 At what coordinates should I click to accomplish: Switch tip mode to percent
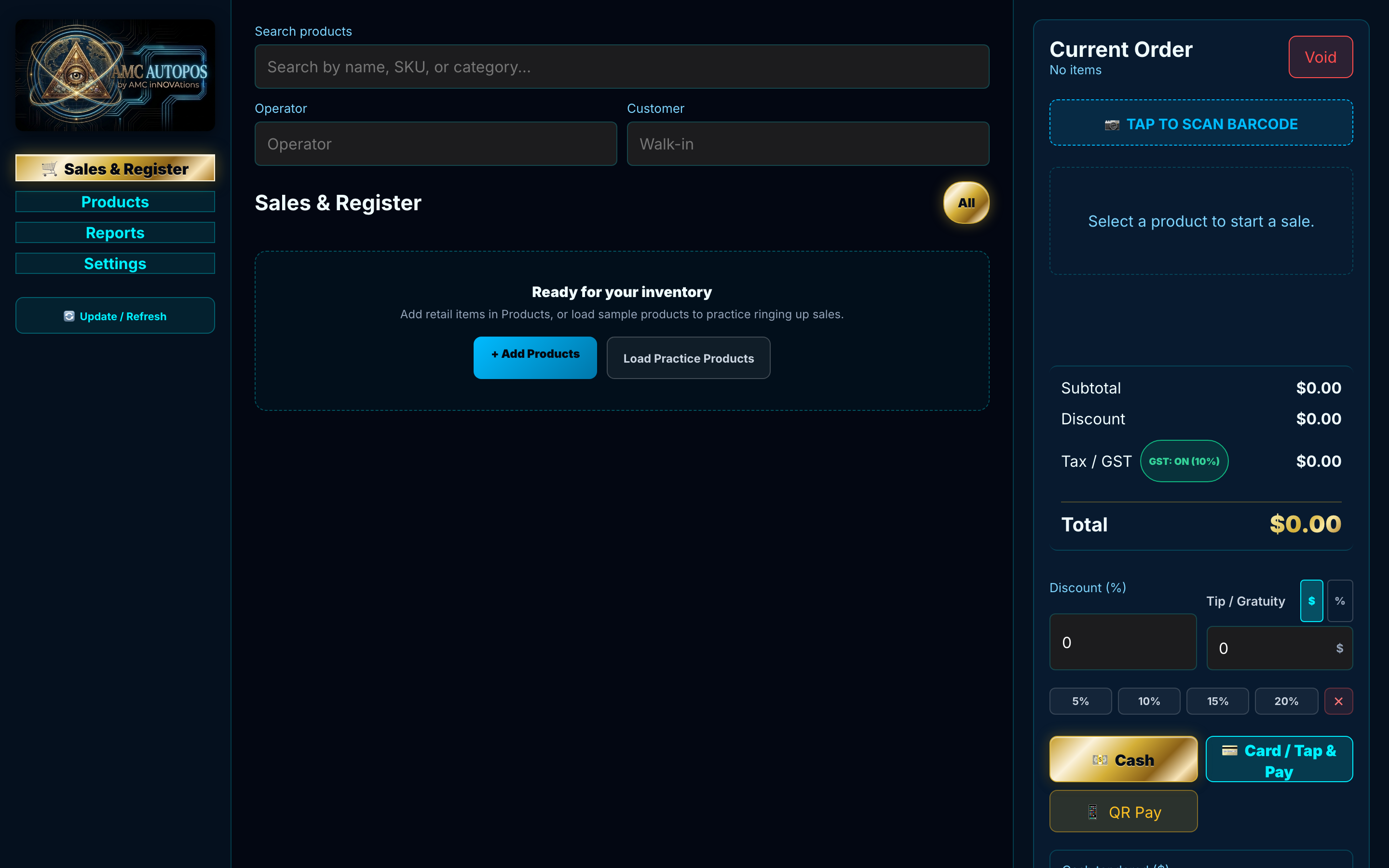click(1340, 600)
